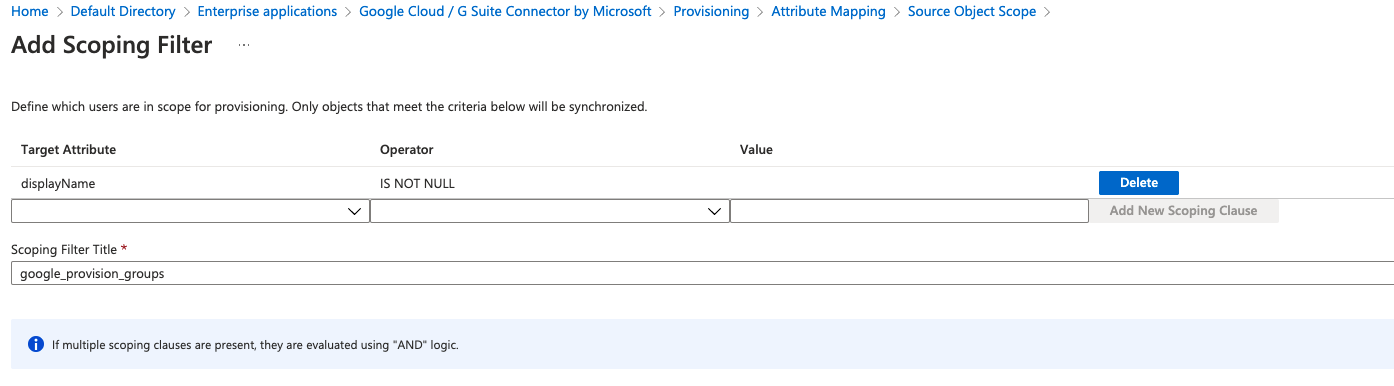The image size is (1394, 386).
Task: Open Google Cloud / G Suite Connector breadcrumb
Action: click(x=505, y=12)
